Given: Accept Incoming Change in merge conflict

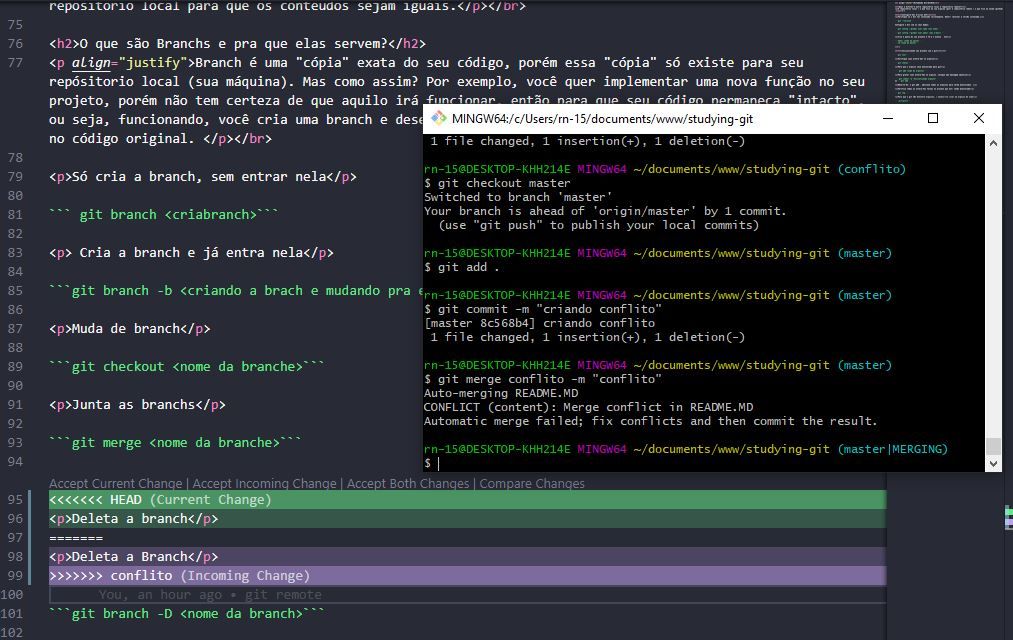Looking at the screenshot, I should (264, 484).
